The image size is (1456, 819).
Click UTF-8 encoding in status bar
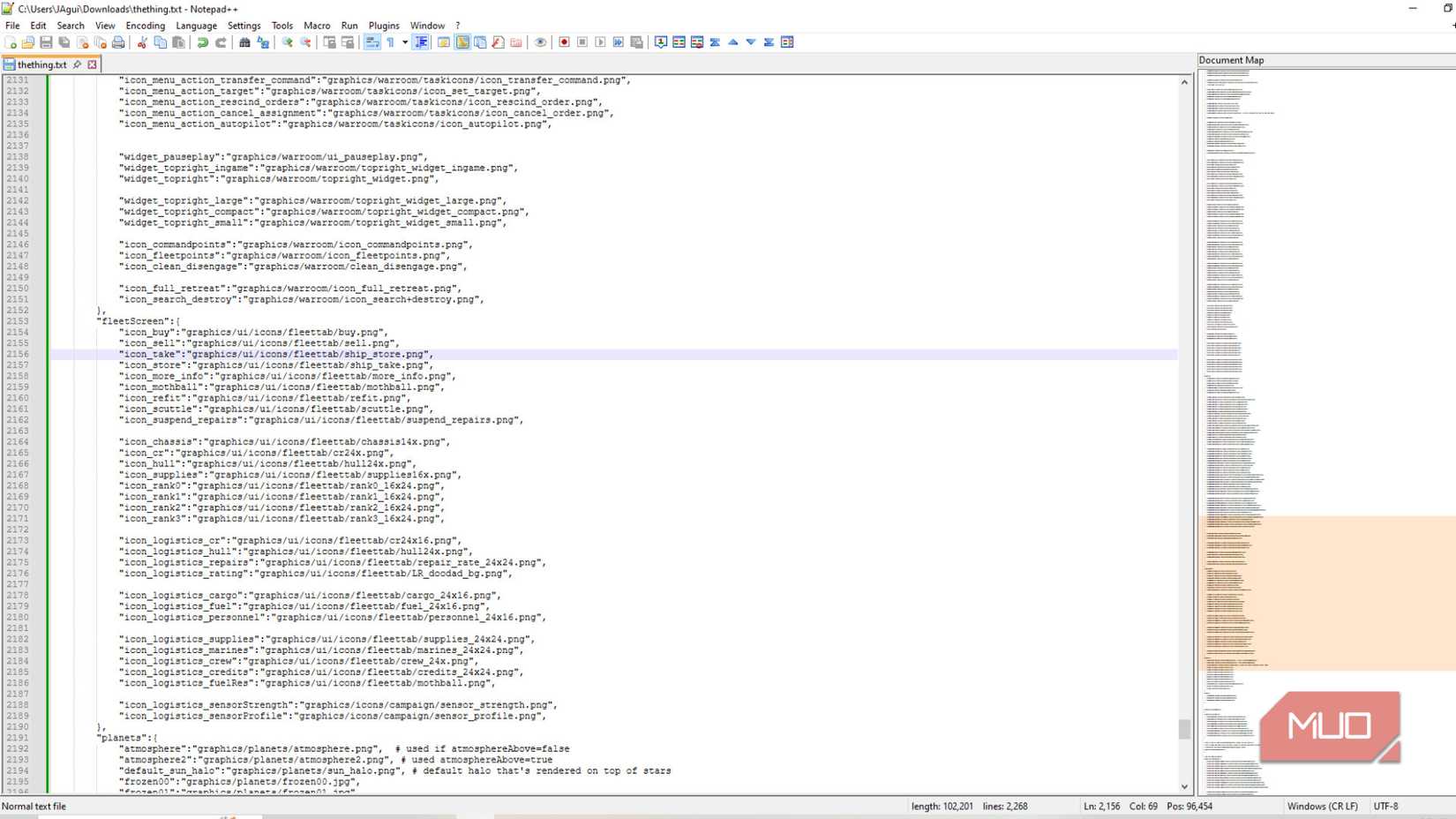click(1385, 807)
